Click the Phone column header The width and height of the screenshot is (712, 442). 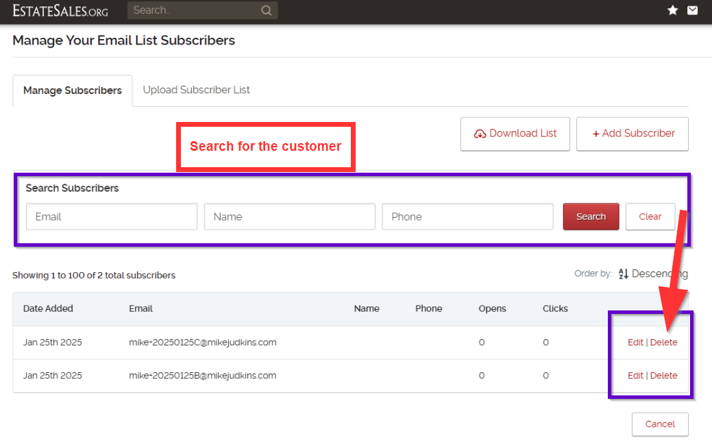click(x=429, y=308)
